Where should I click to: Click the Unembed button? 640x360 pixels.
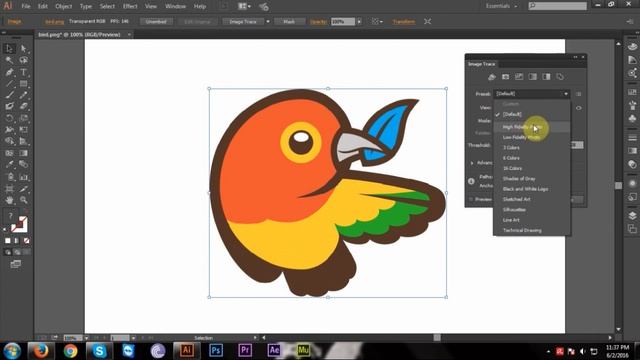coord(156,21)
